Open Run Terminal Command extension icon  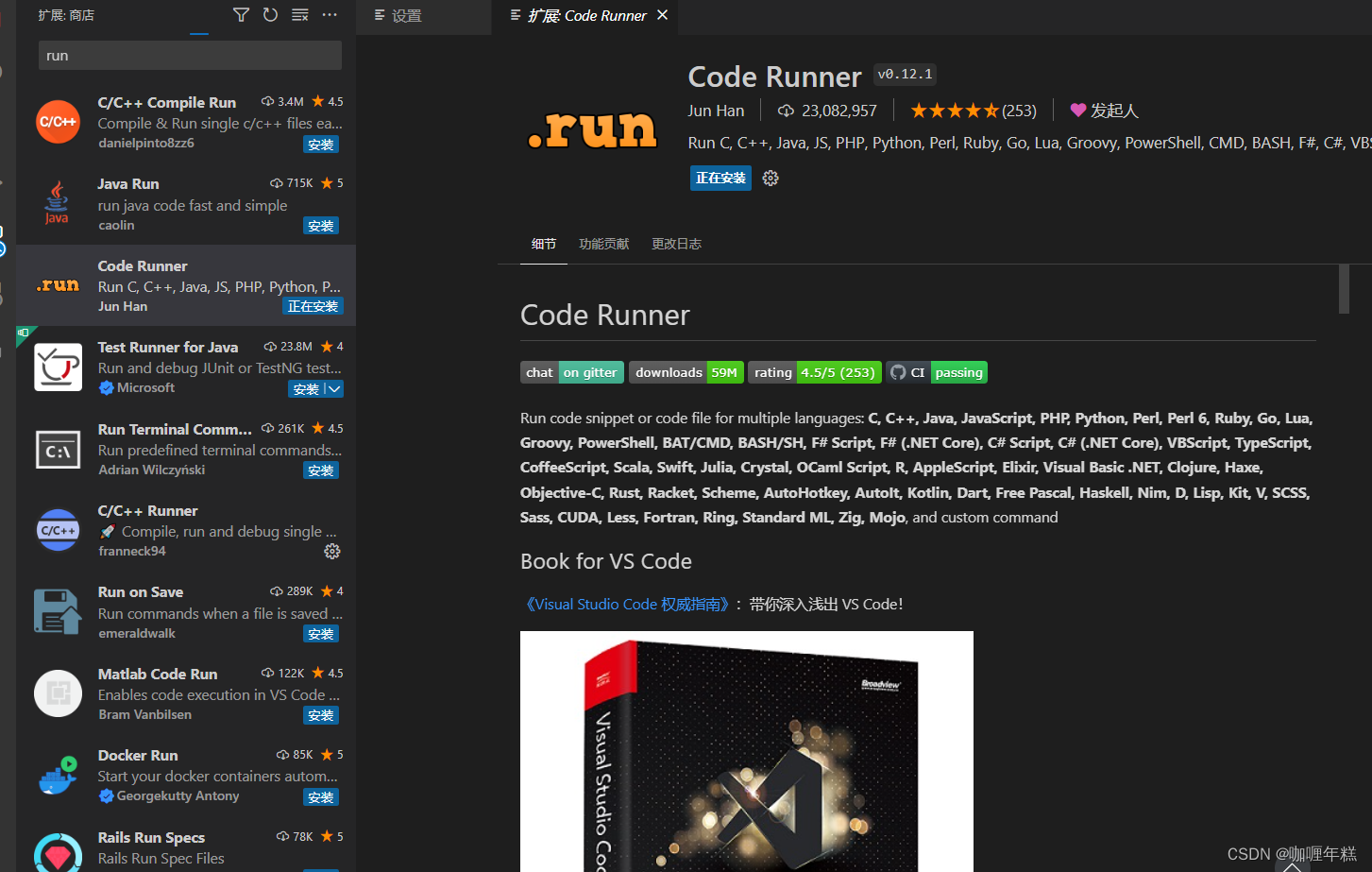click(58, 449)
